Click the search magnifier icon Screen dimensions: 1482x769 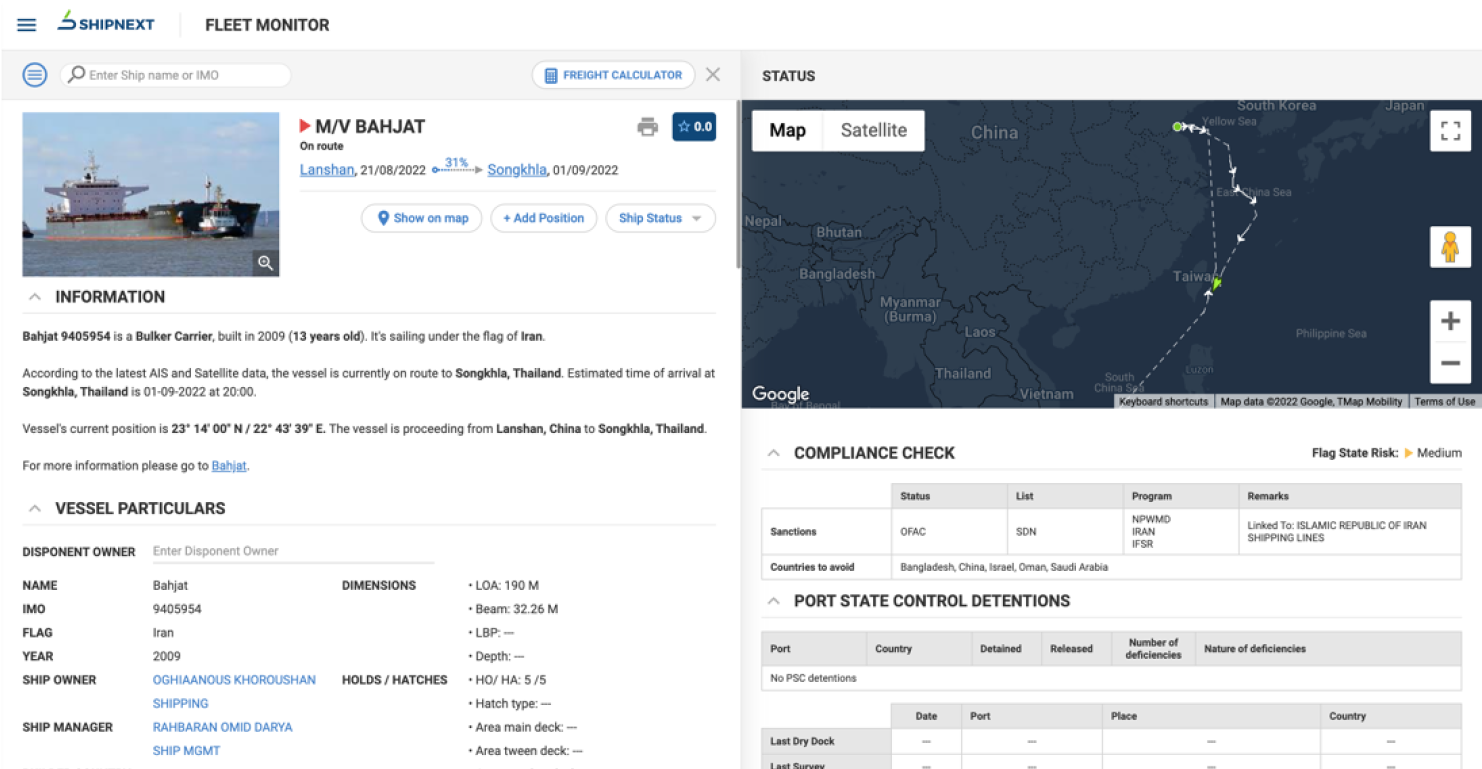click(76, 75)
